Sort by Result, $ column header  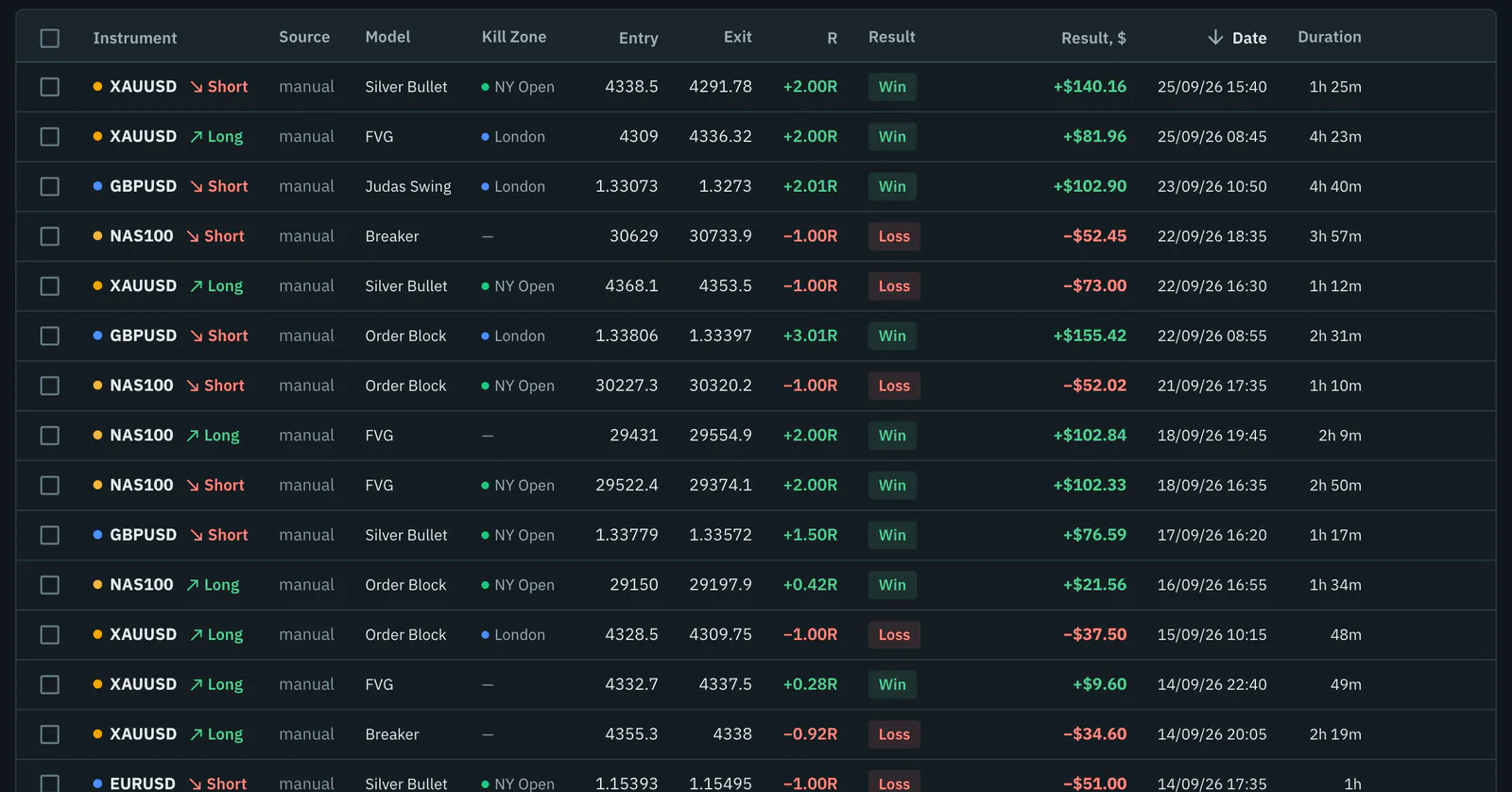point(1093,38)
